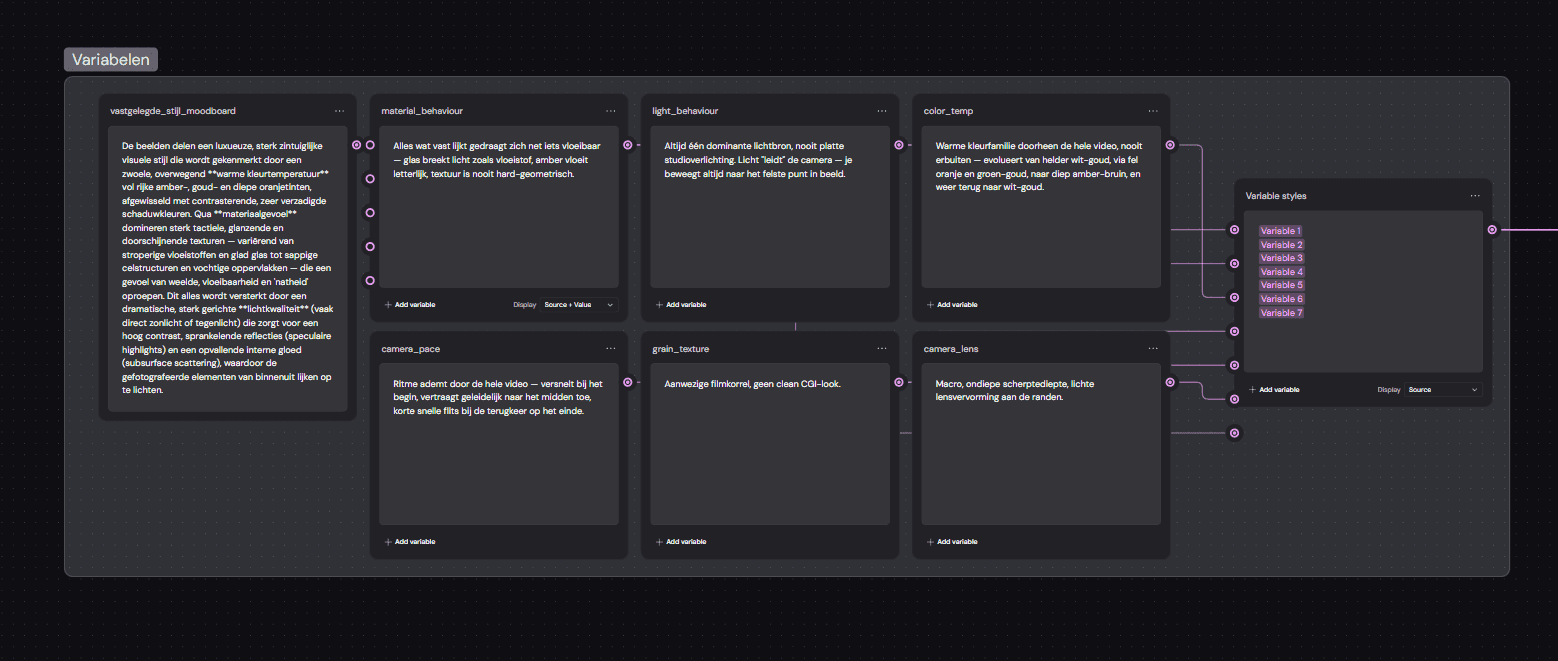The width and height of the screenshot is (1558, 661).
Task: Open the vastgelegde_stijl_moodboard node options menu
Action: point(340,111)
